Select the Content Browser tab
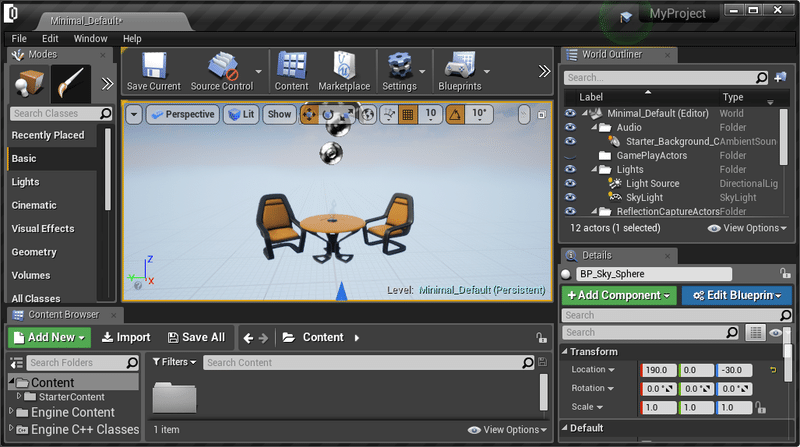This screenshot has height=447, width=800. (x=64, y=315)
